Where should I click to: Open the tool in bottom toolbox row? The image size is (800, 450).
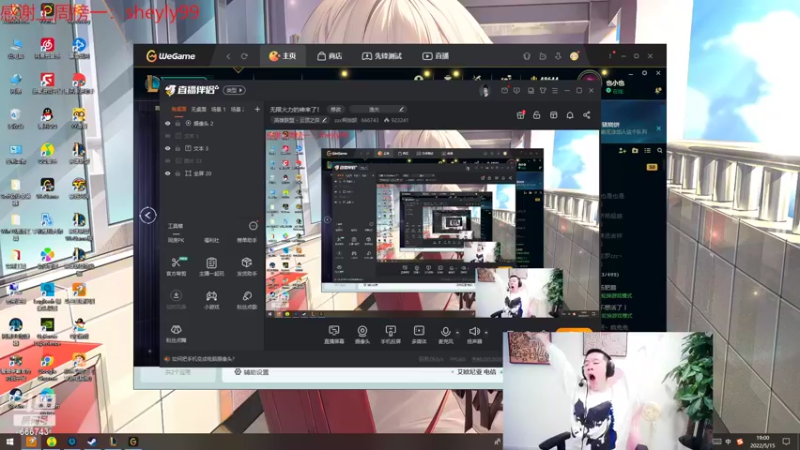pos(176,333)
